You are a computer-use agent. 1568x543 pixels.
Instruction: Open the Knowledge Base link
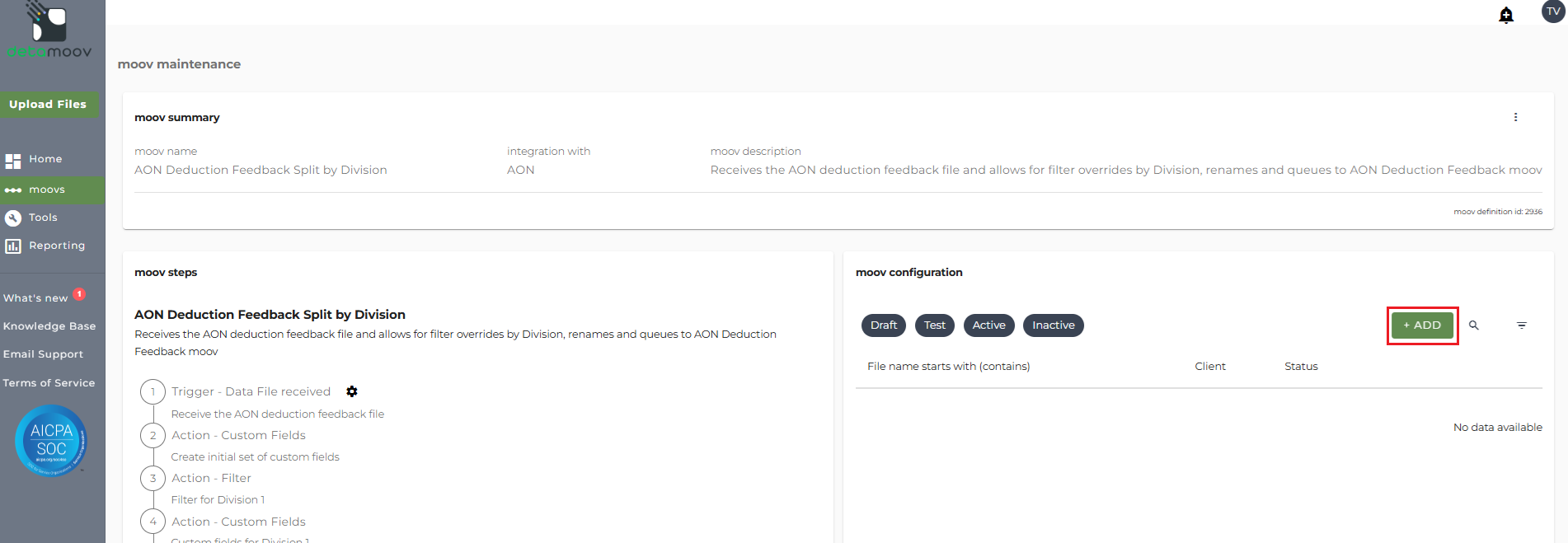(x=49, y=326)
